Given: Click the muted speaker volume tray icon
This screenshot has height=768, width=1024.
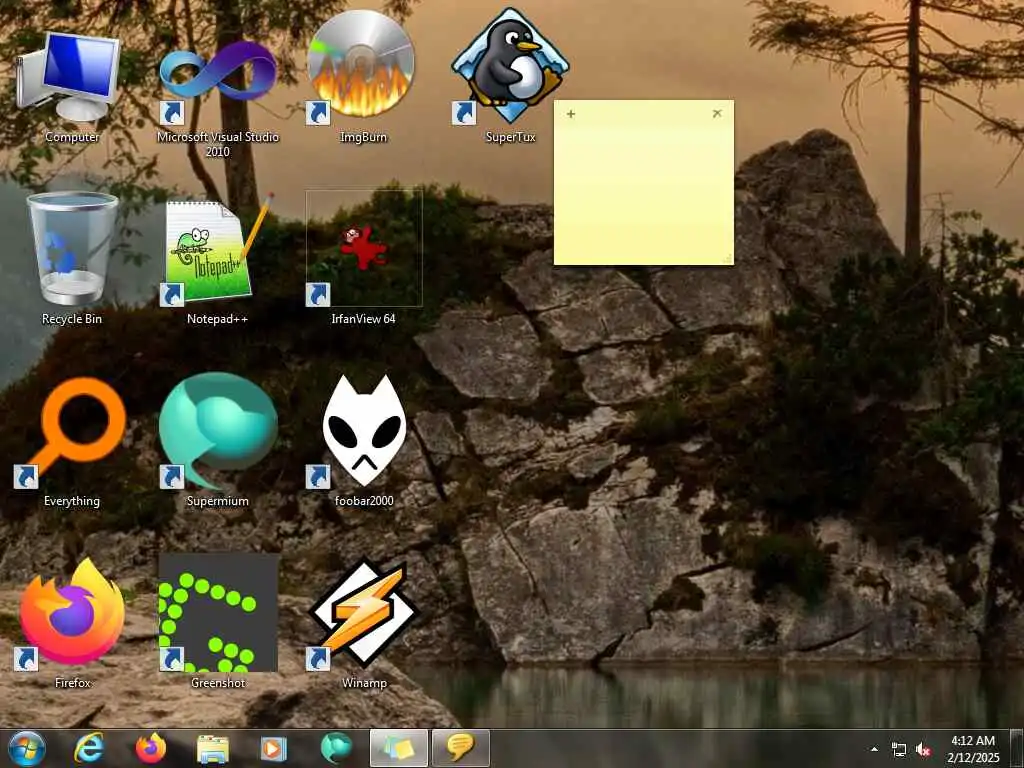Looking at the screenshot, I should 923,750.
